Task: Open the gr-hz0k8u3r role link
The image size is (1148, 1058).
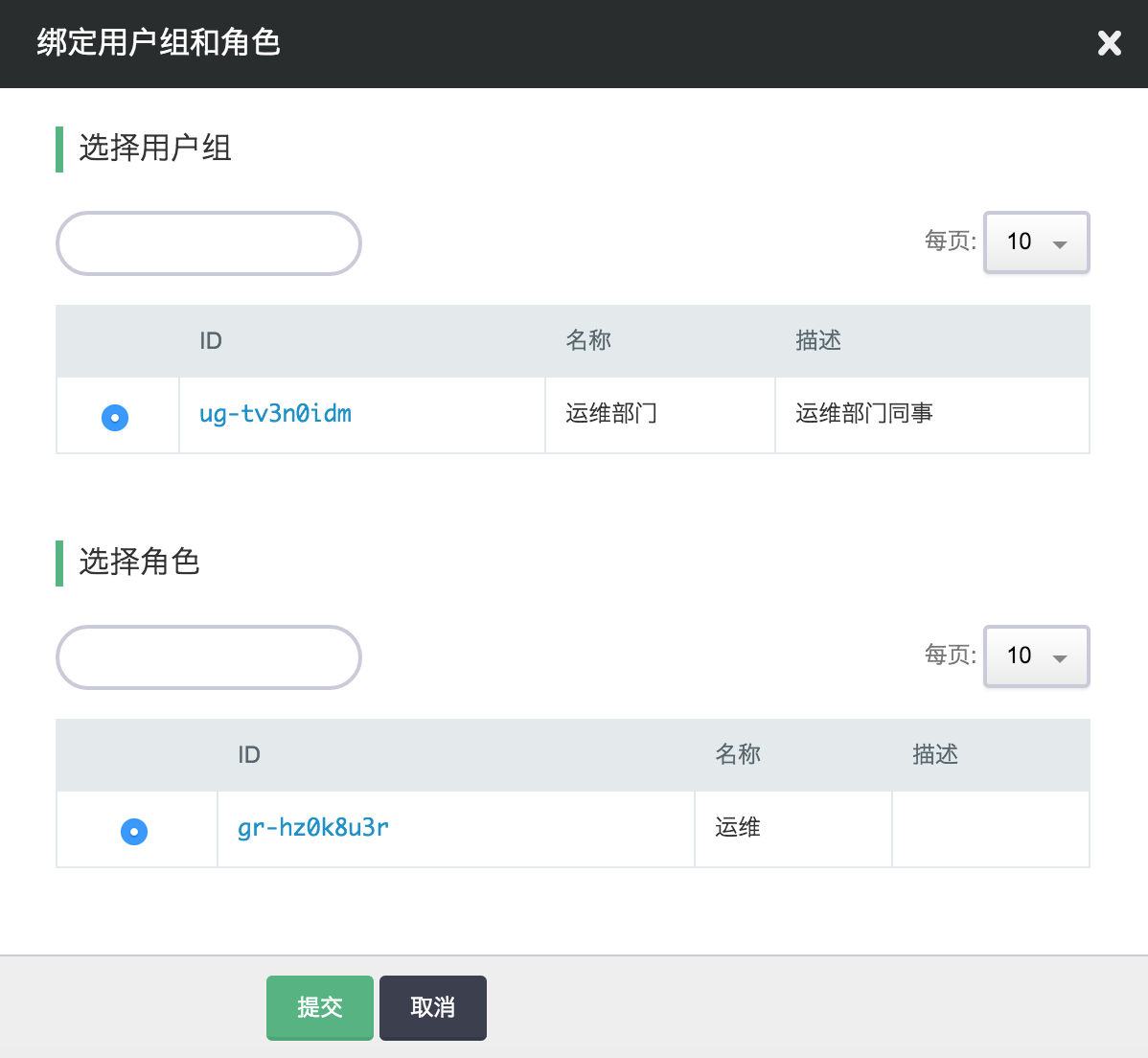Action: [x=312, y=828]
